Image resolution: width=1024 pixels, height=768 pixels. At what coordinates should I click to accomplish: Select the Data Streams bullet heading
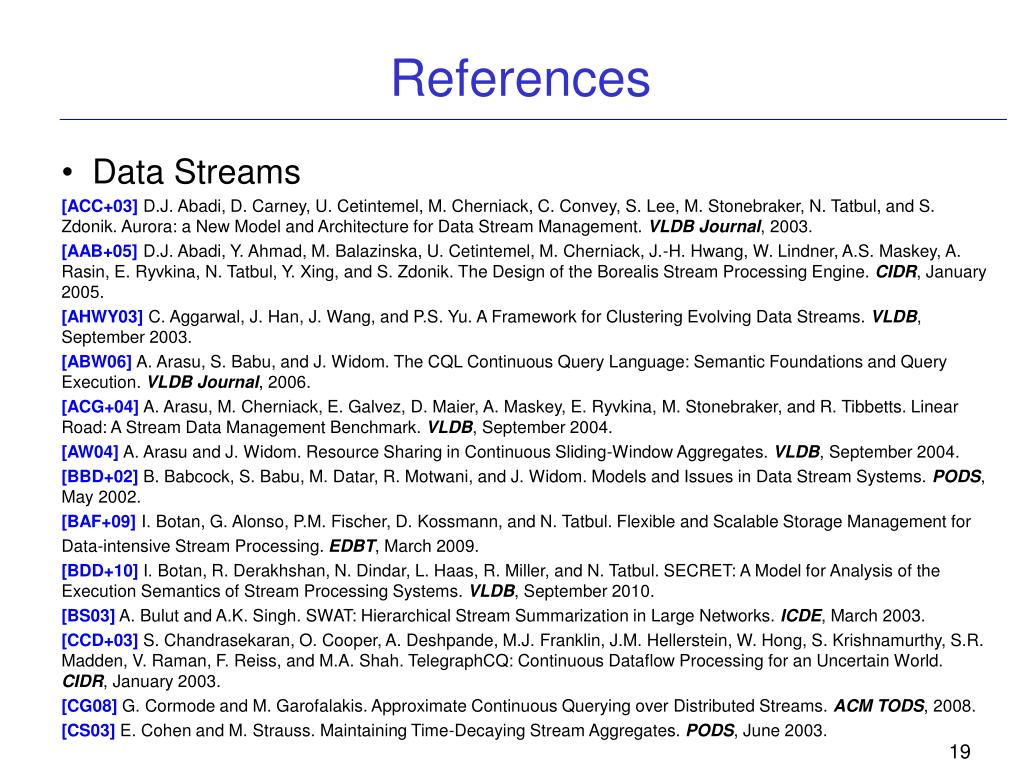click(x=196, y=172)
